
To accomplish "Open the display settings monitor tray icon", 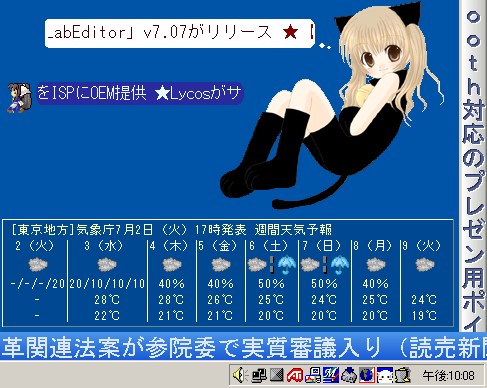I will coord(313,376).
